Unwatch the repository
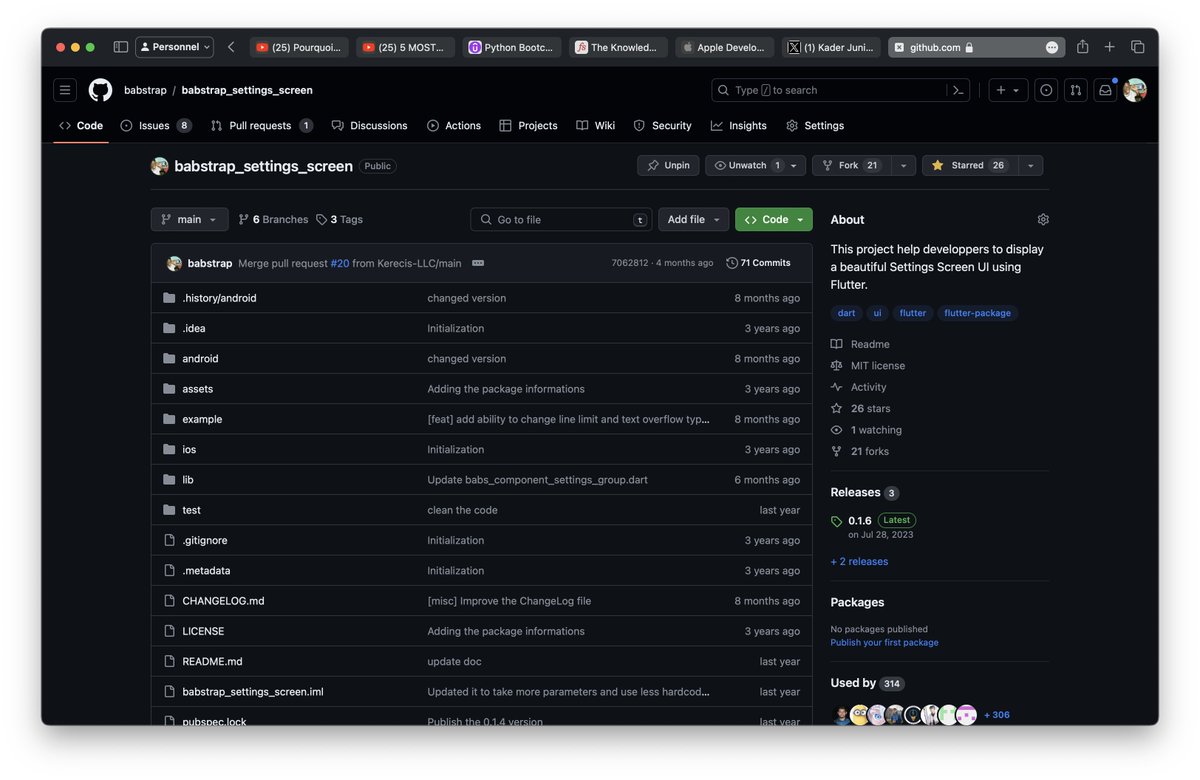The image size is (1200, 780). coord(747,165)
